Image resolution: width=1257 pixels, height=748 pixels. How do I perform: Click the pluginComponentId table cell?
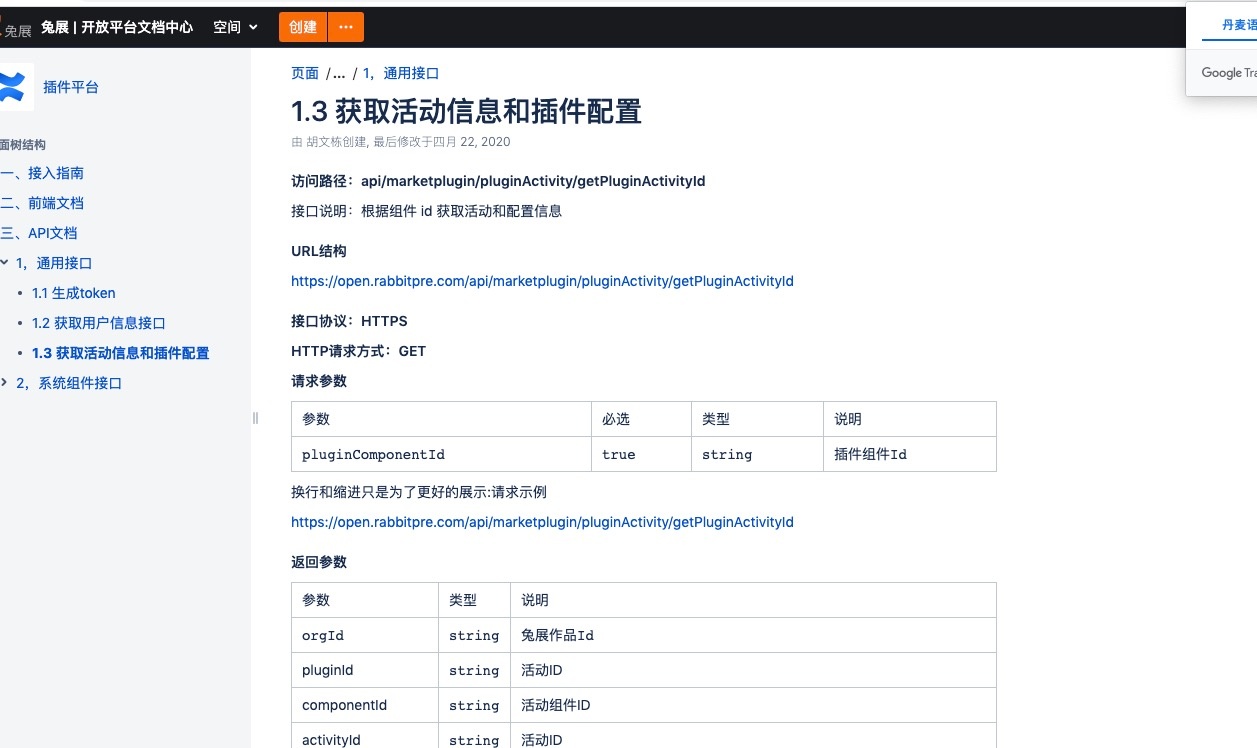441,454
